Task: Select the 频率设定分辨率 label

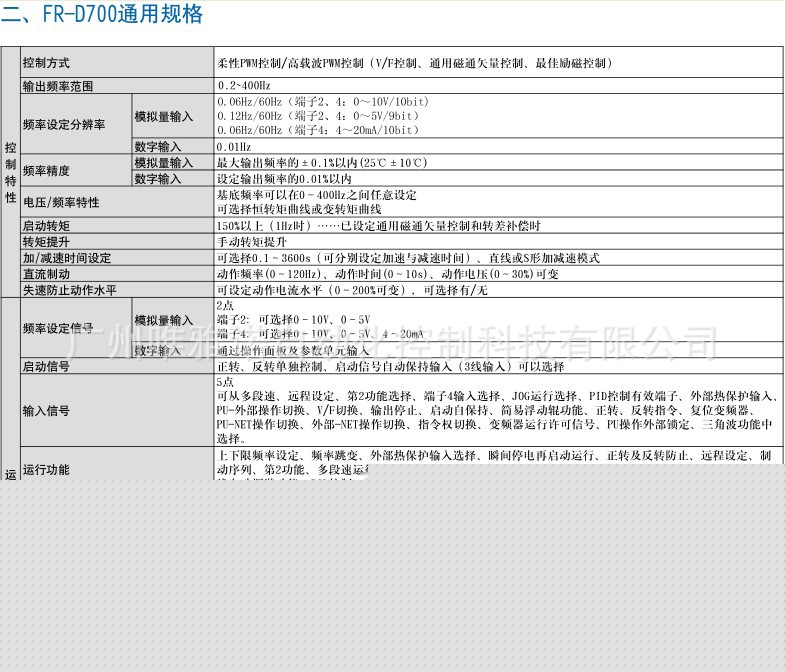Action: point(64,125)
